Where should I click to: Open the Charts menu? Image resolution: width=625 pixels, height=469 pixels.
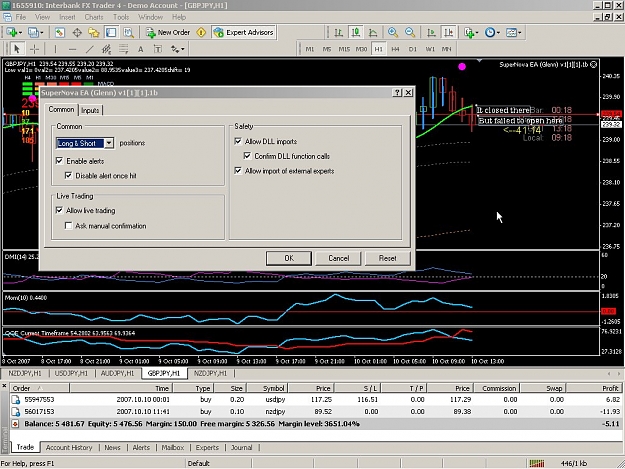(x=94, y=17)
